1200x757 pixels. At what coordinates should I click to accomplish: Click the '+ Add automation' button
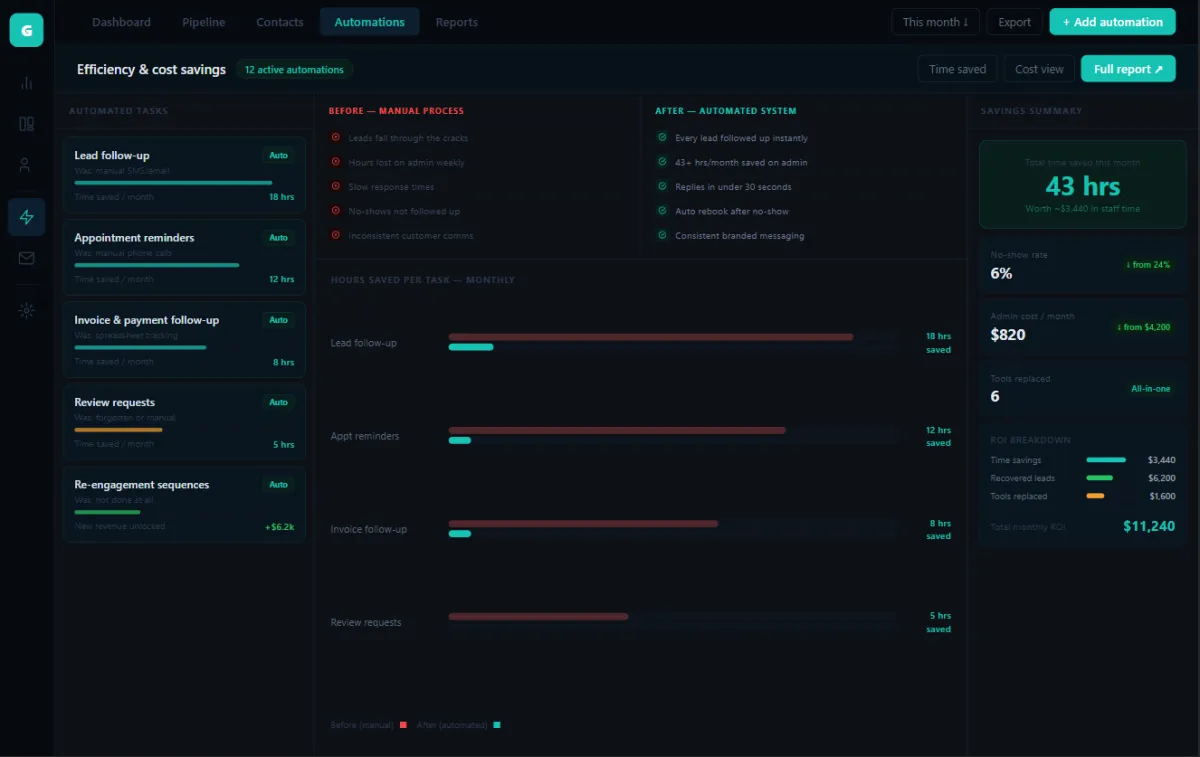click(1113, 22)
